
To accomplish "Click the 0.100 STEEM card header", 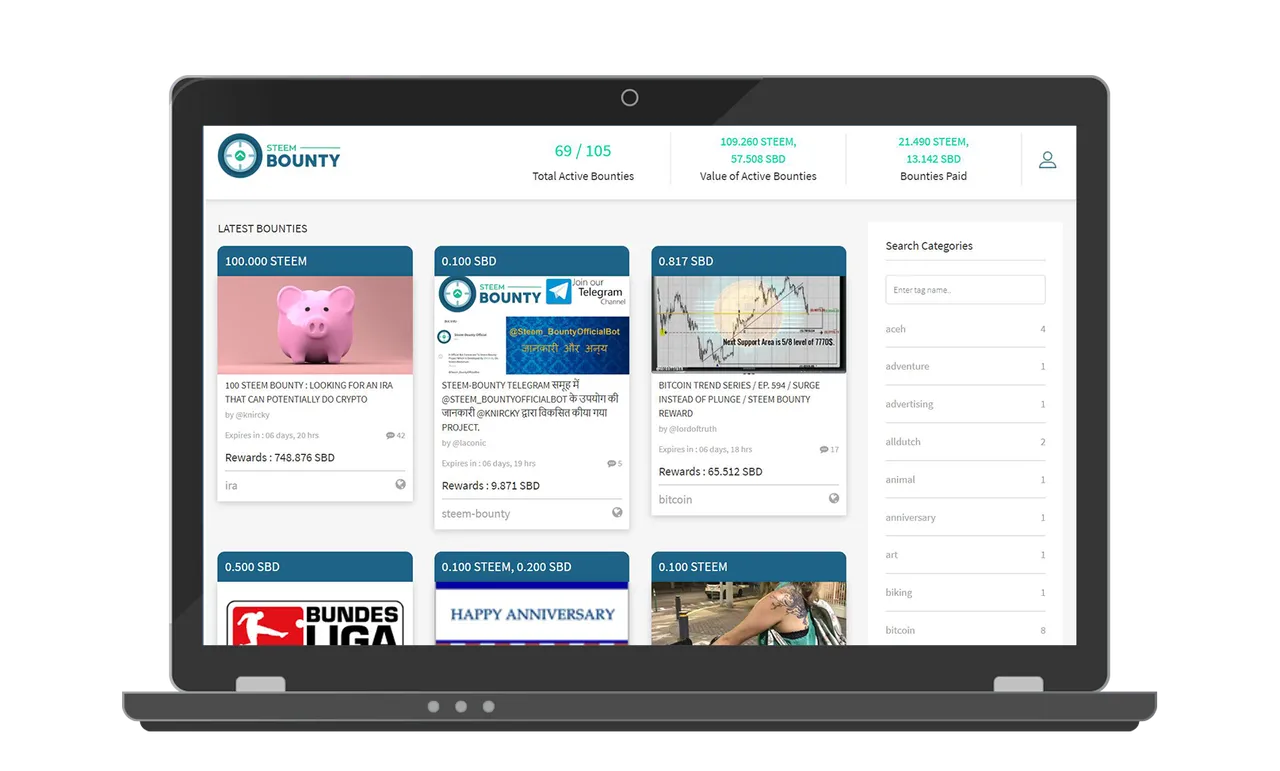I will (749, 567).
